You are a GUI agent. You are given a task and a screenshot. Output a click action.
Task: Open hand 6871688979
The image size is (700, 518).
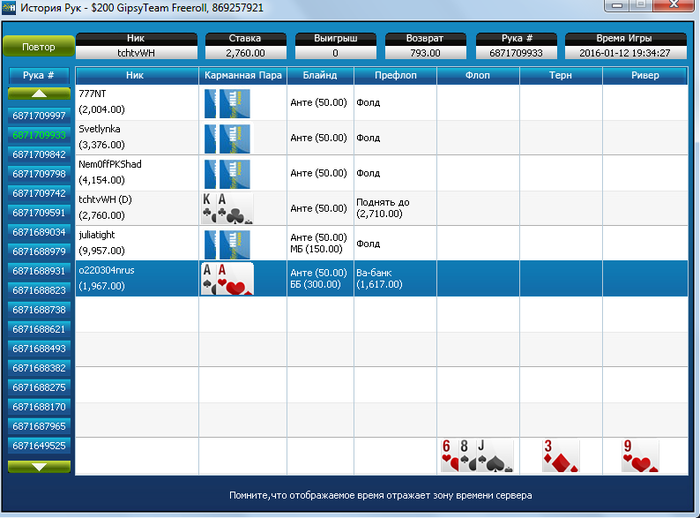39,251
